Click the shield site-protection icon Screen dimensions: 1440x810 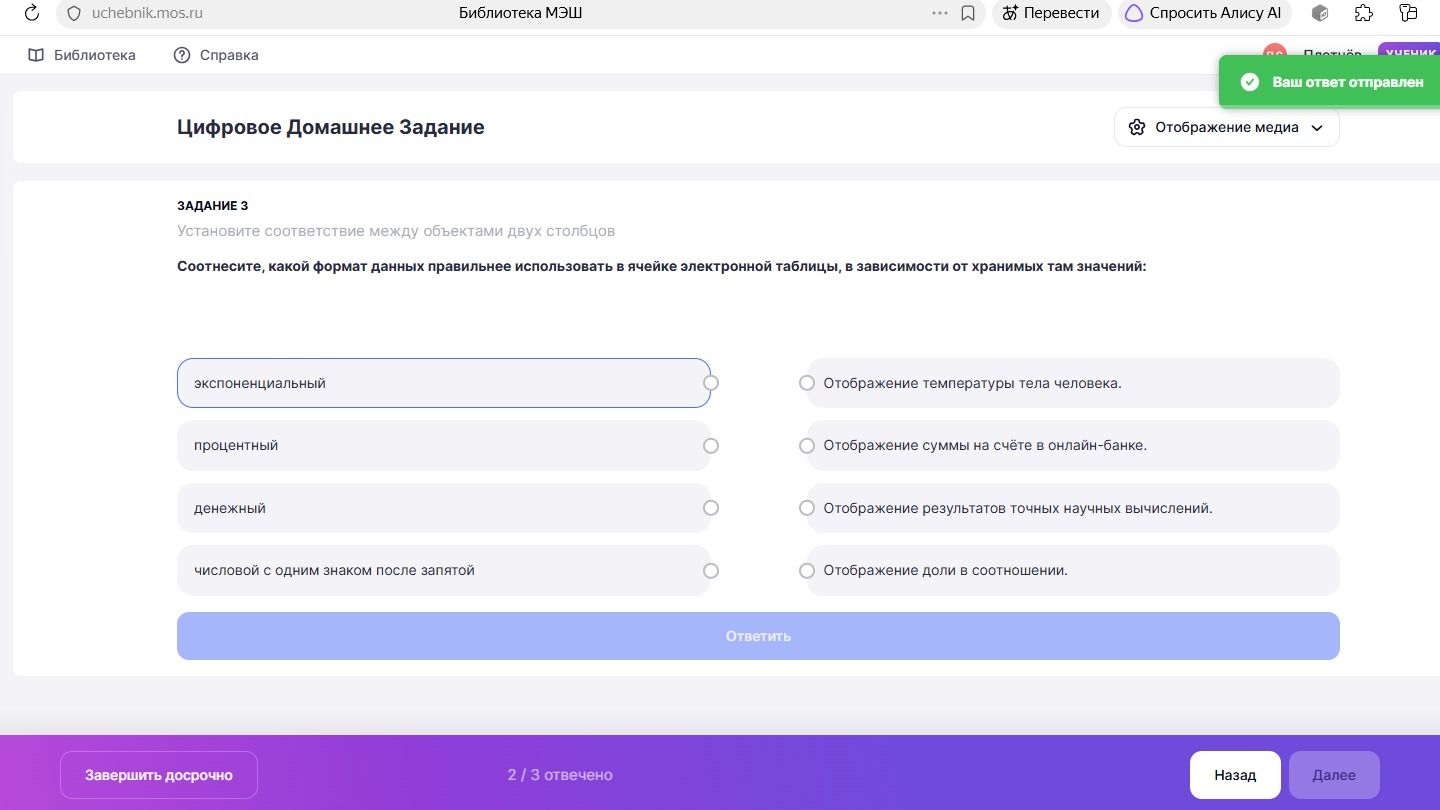[x=73, y=13]
